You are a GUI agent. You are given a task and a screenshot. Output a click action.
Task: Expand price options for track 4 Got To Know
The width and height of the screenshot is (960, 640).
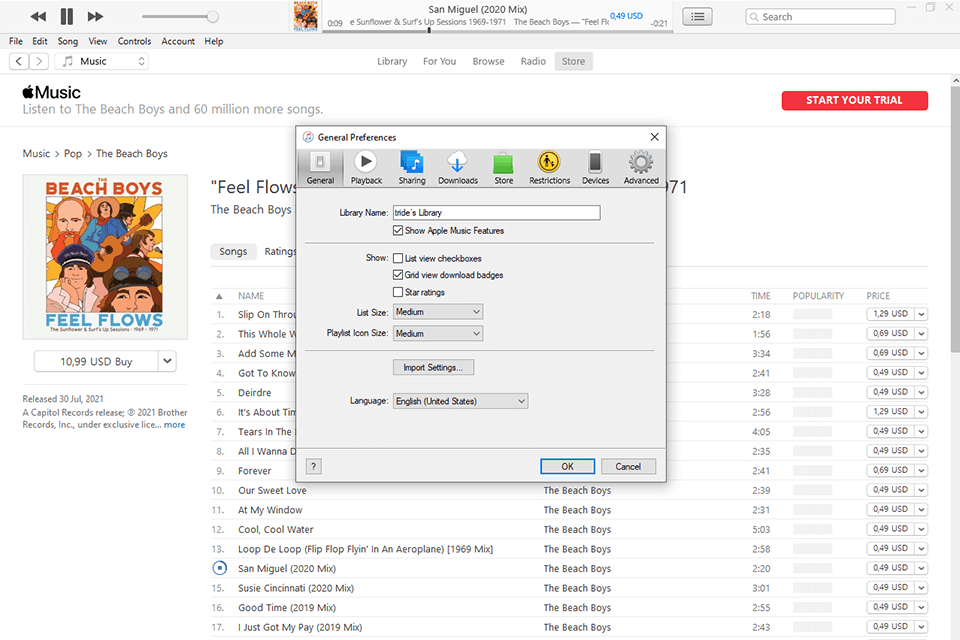pos(921,372)
